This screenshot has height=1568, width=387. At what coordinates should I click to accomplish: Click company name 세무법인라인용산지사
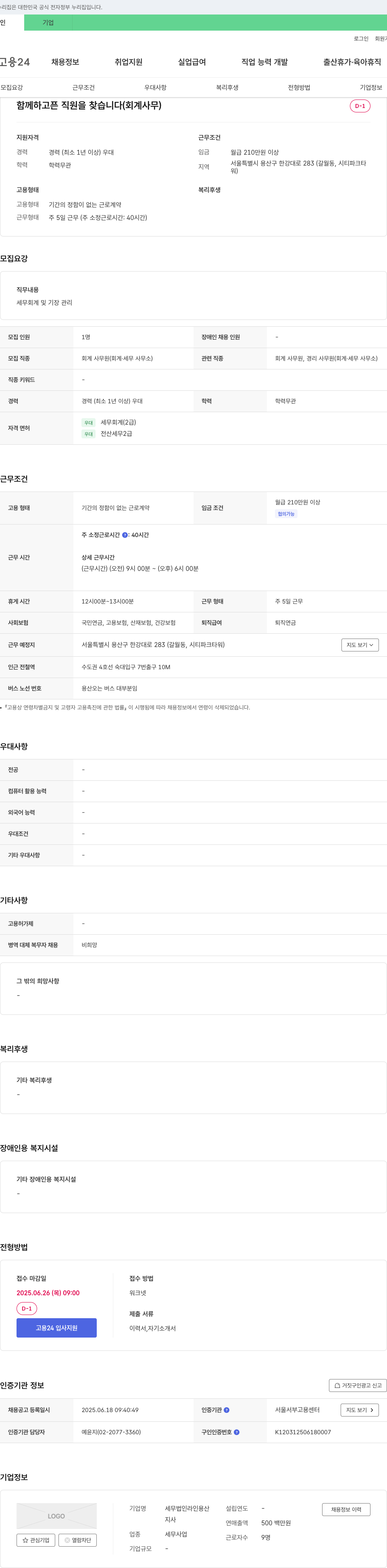(187, 1514)
